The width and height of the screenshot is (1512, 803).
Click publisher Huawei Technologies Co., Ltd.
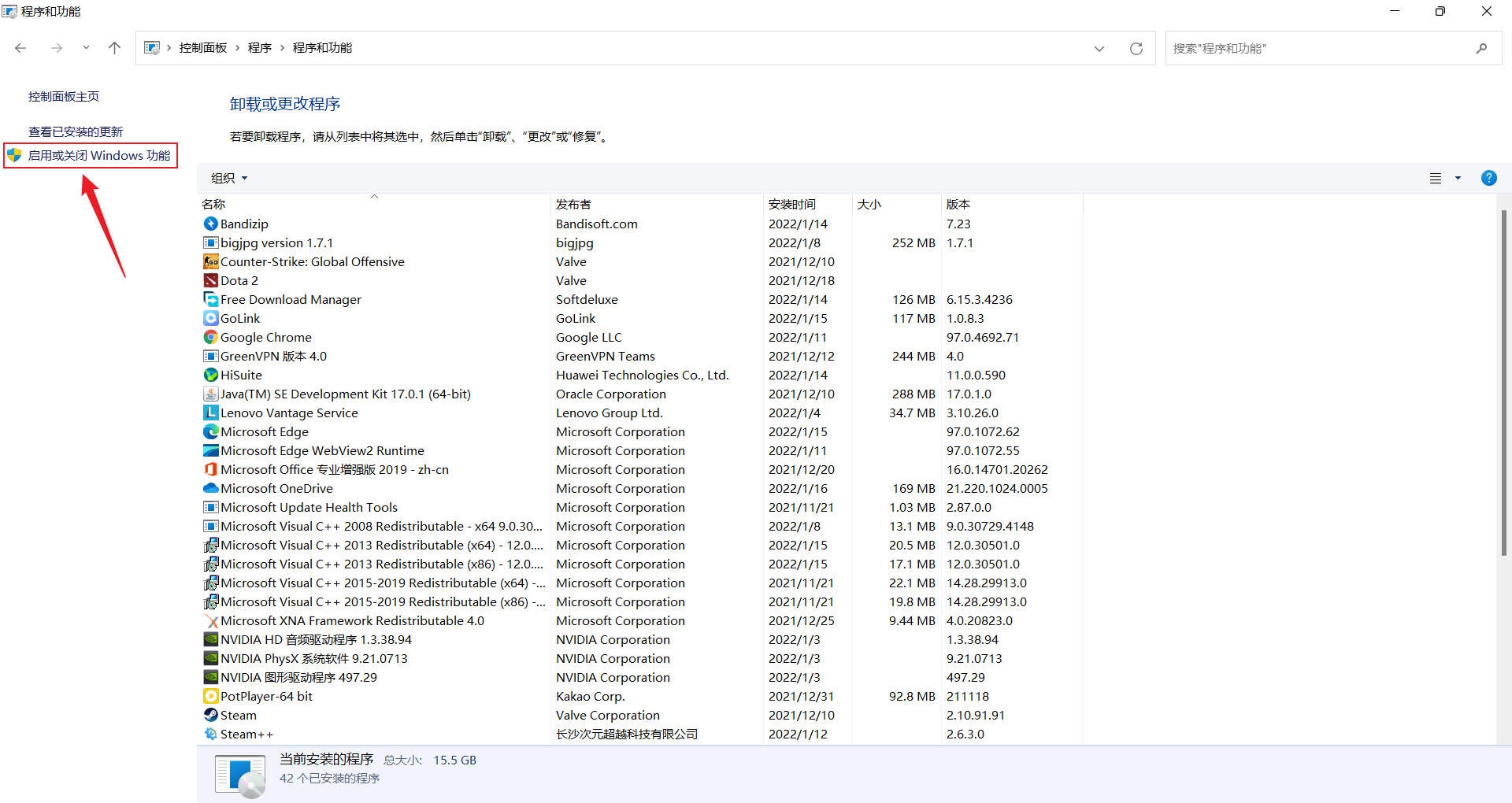(643, 375)
